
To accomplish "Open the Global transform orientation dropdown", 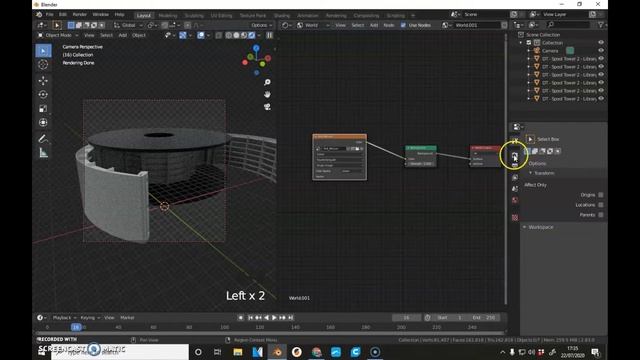I will 128,25.
